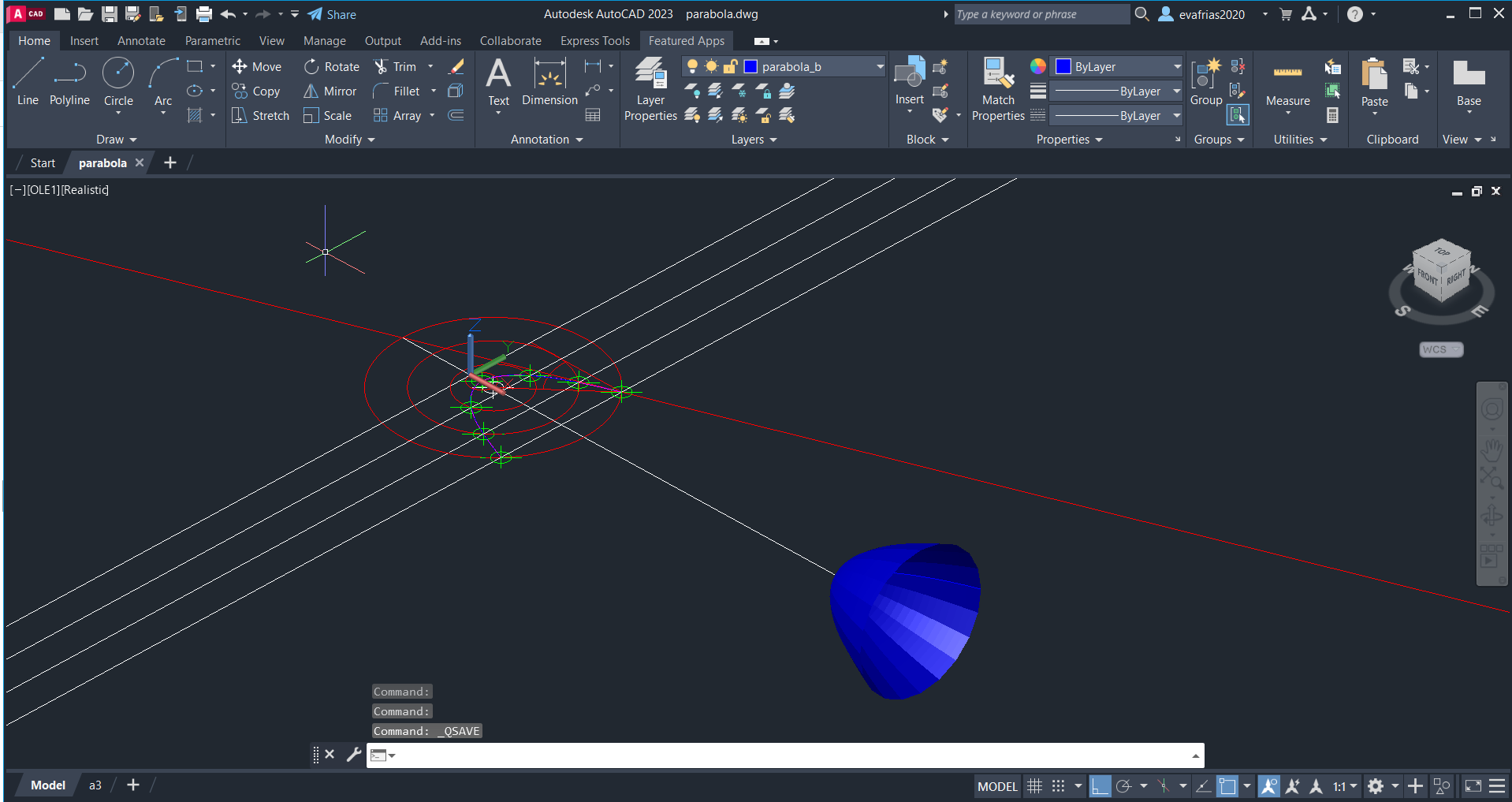Expand the ByLayer color dropdown
Viewport: 1512px width, 802px height.
pos(1177,67)
